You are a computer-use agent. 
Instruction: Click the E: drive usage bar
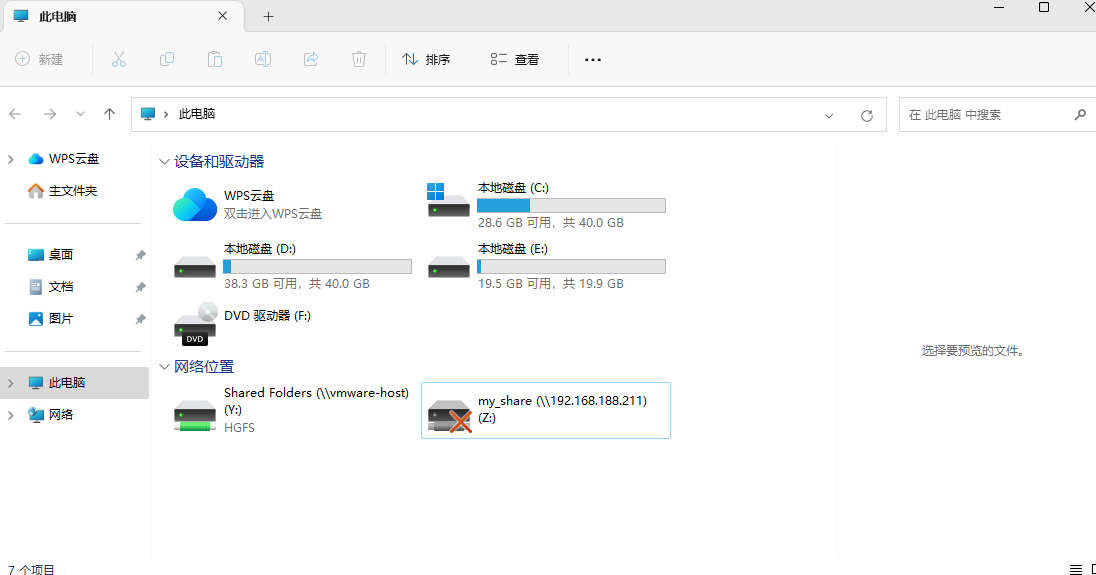coord(571,266)
